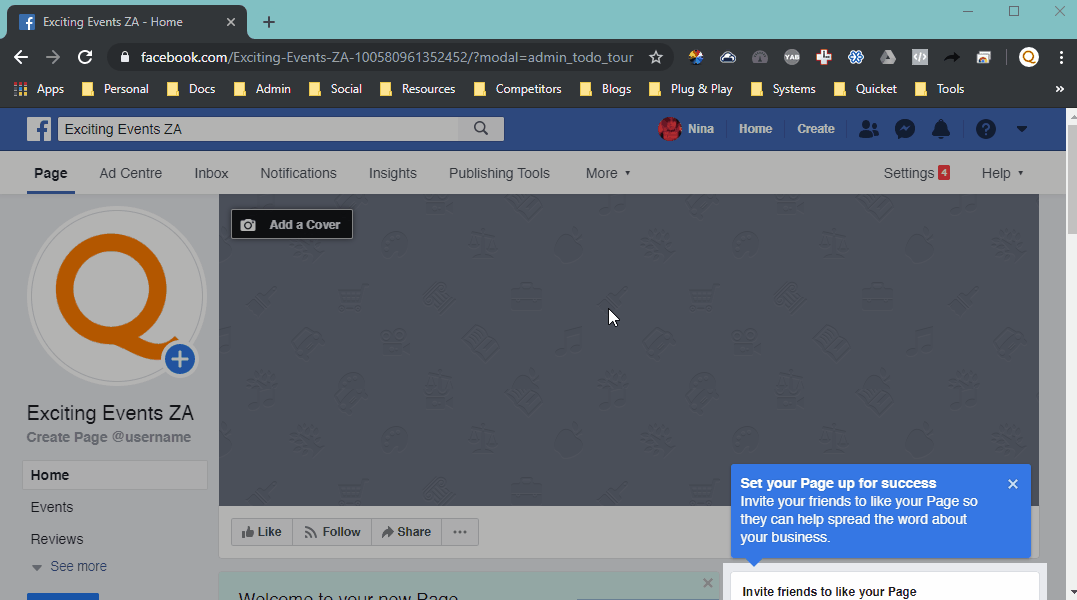Click the code brackets extension icon
The image size is (1077, 600).
pyautogui.click(x=920, y=58)
